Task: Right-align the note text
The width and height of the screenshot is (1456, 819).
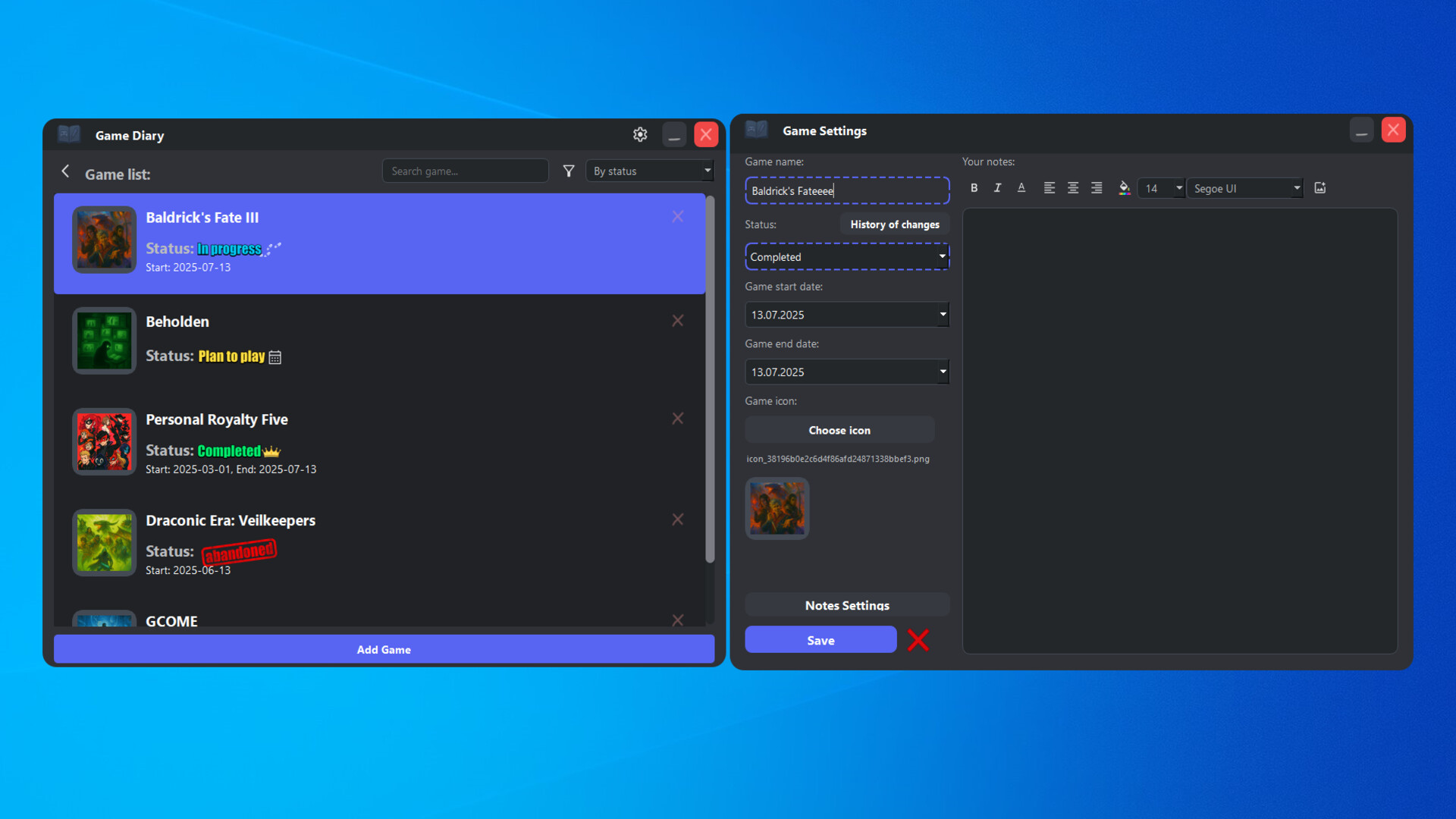Action: pyautogui.click(x=1096, y=187)
